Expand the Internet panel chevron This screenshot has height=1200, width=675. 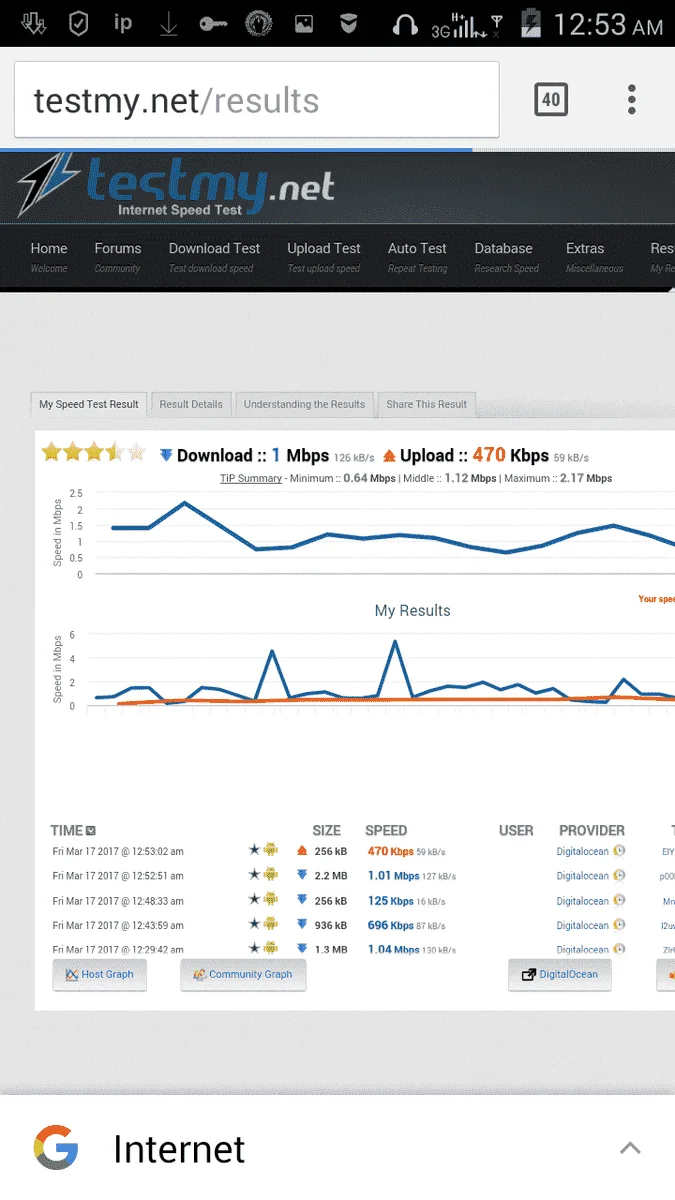click(630, 1148)
